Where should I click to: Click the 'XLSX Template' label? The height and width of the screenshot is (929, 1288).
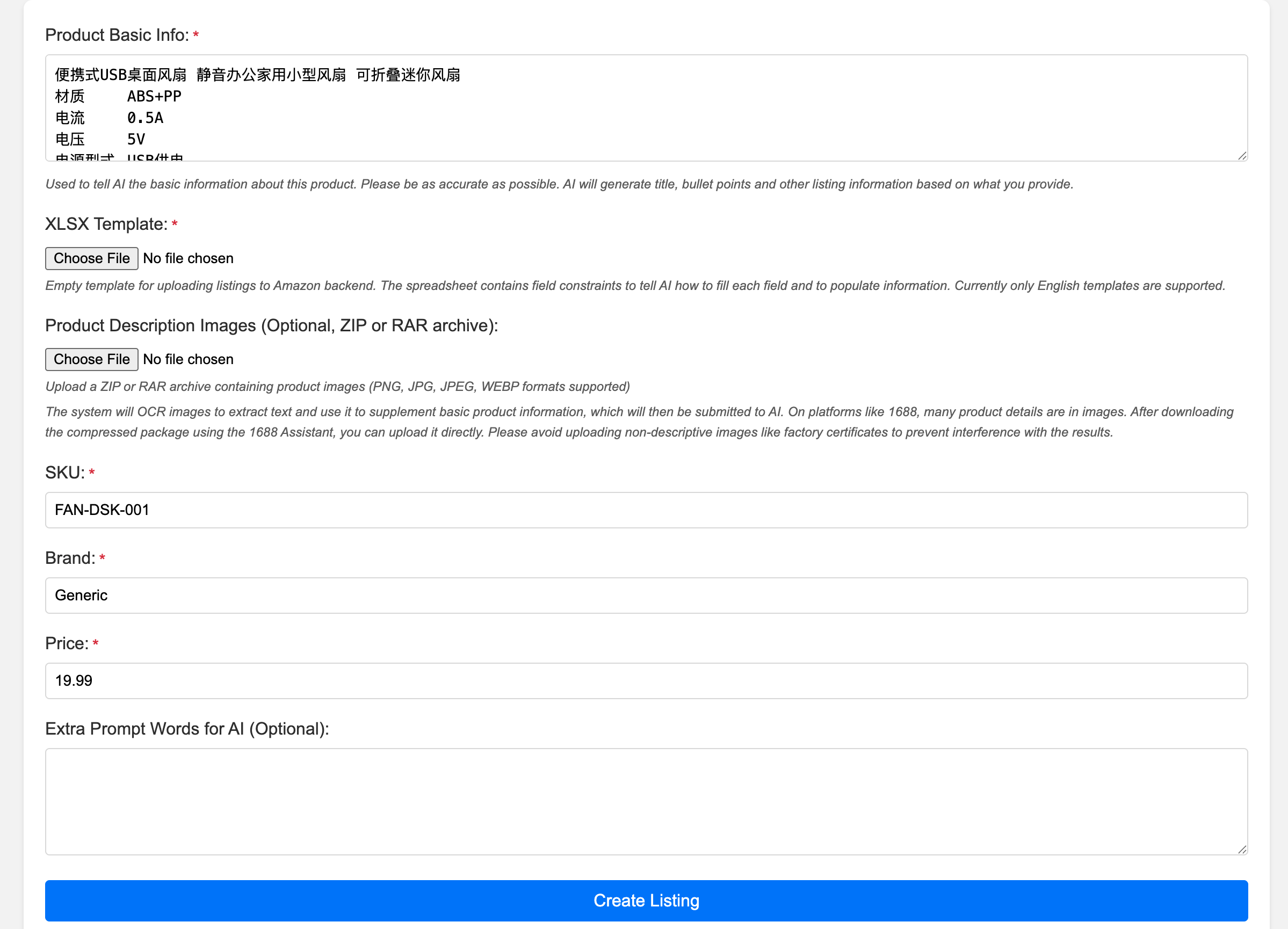[x=106, y=224]
